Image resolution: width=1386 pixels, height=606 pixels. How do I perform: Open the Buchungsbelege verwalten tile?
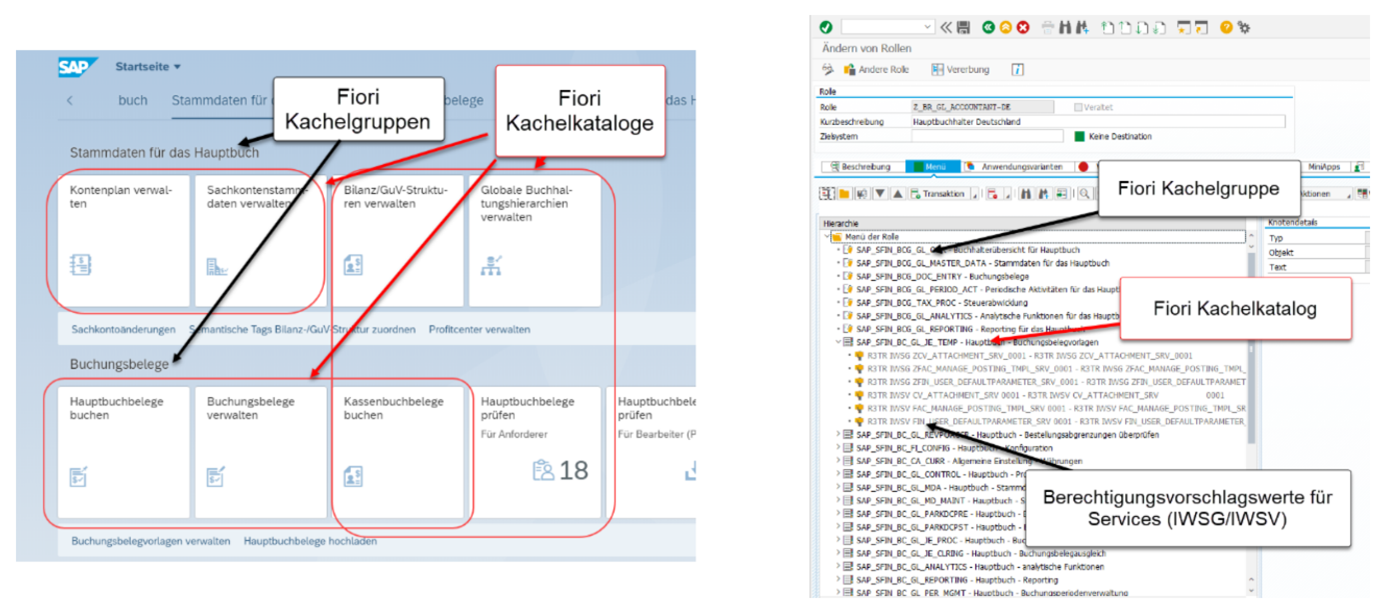pos(260,453)
